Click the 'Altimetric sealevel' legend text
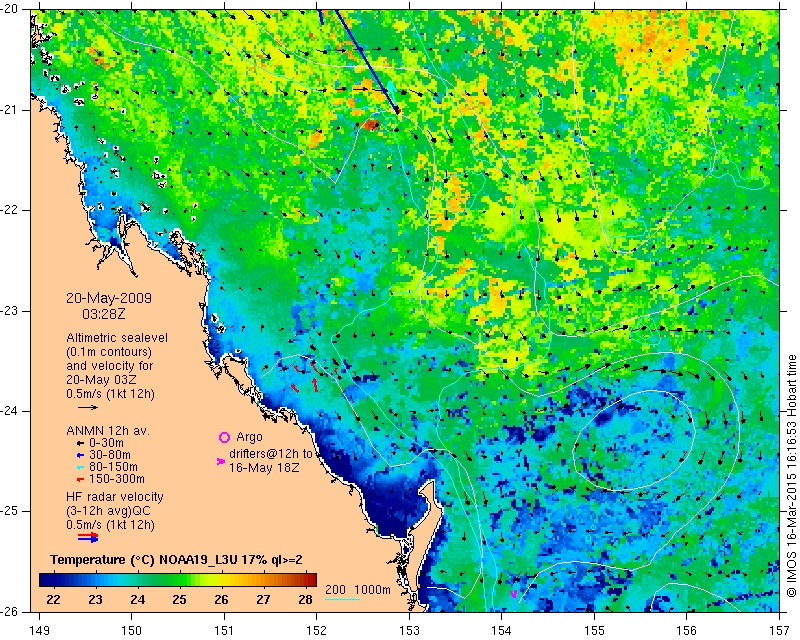800x640 pixels. (117, 338)
